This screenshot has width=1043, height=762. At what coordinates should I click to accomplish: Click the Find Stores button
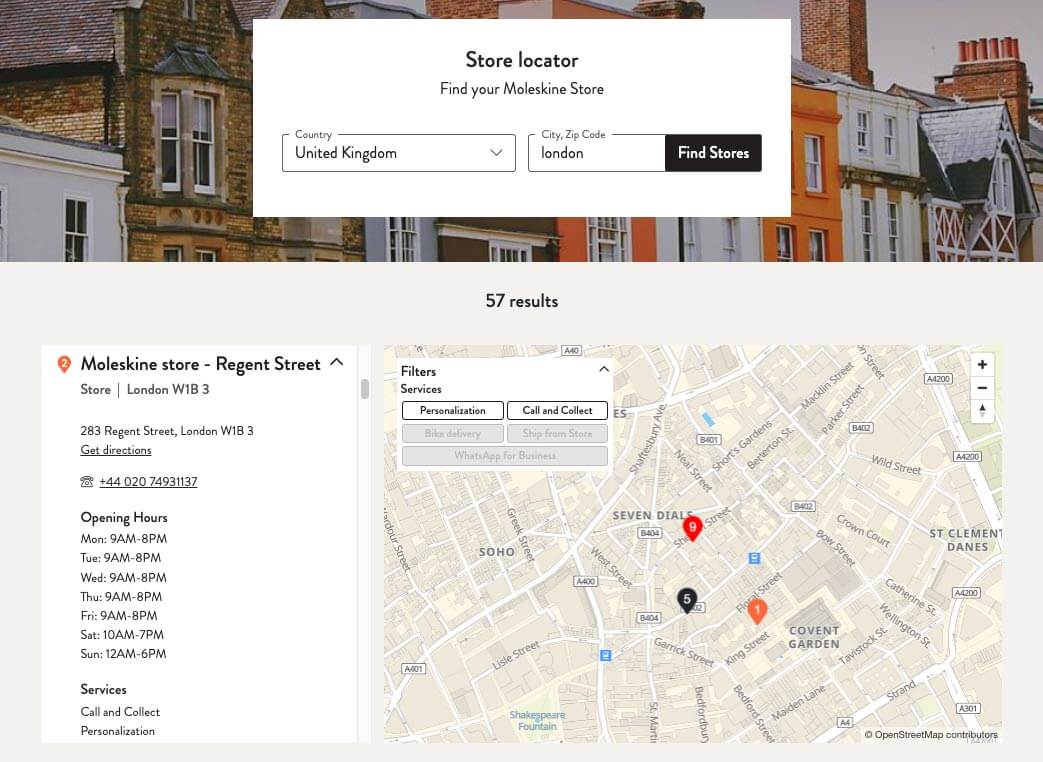712,152
